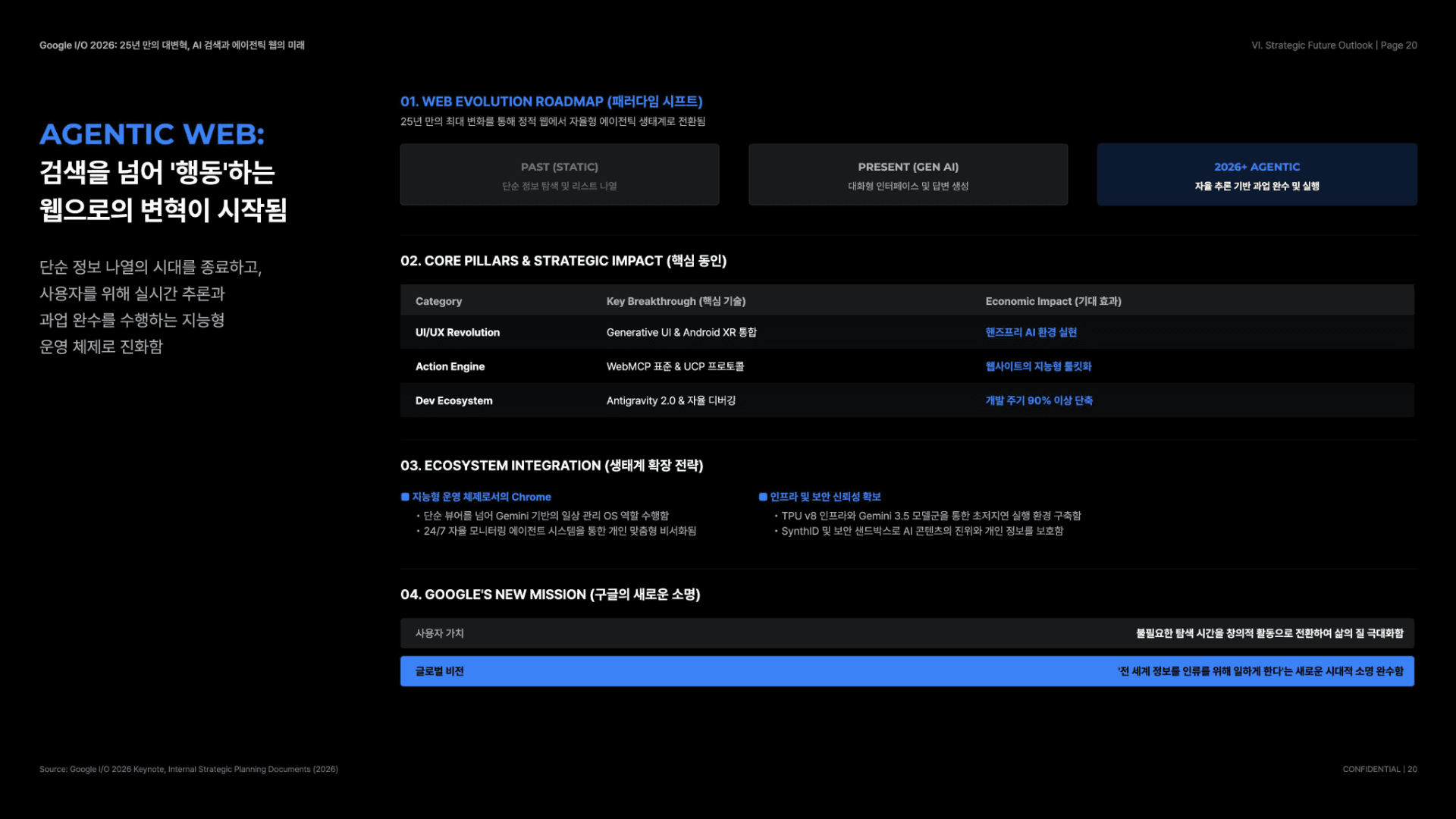The image size is (1456, 819).
Task: Click the 'Source: Google I/O 2026 Keynote' footer
Action: pos(189,769)
